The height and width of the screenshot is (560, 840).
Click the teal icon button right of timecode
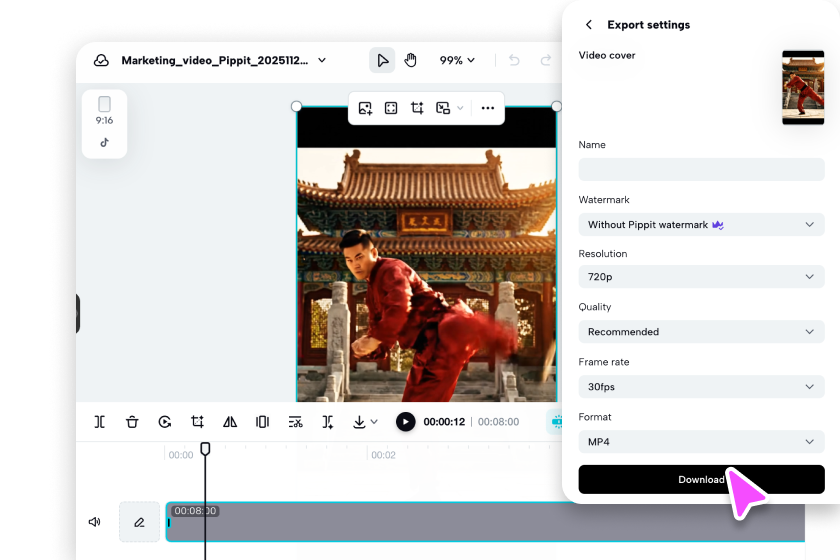[555, 422]
